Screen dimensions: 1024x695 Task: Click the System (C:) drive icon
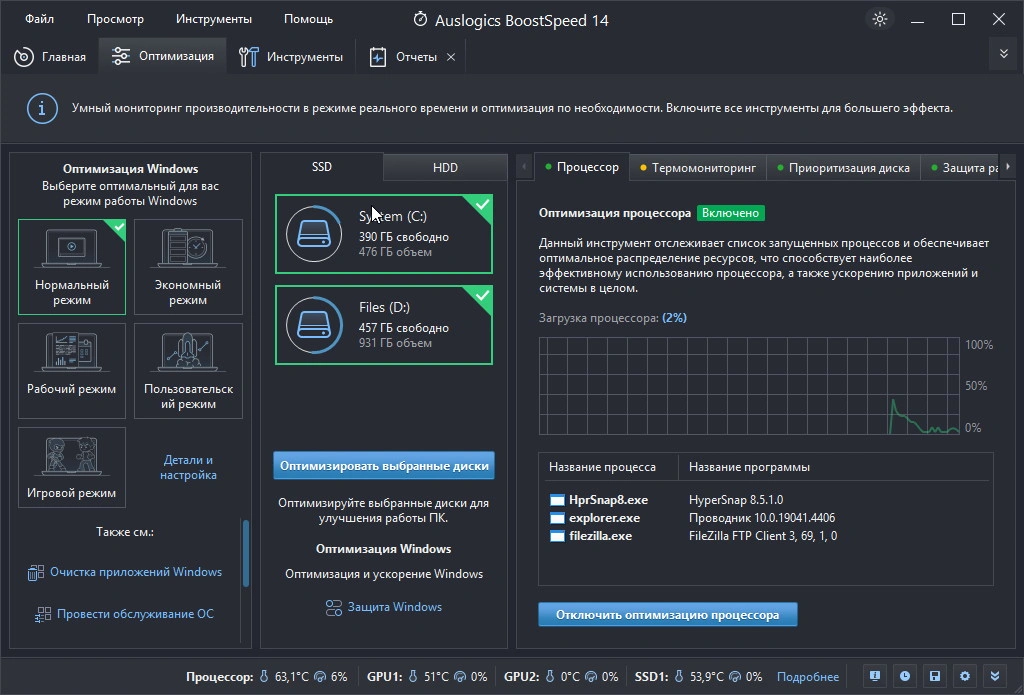pyautogui.click(x=314, y=234)
